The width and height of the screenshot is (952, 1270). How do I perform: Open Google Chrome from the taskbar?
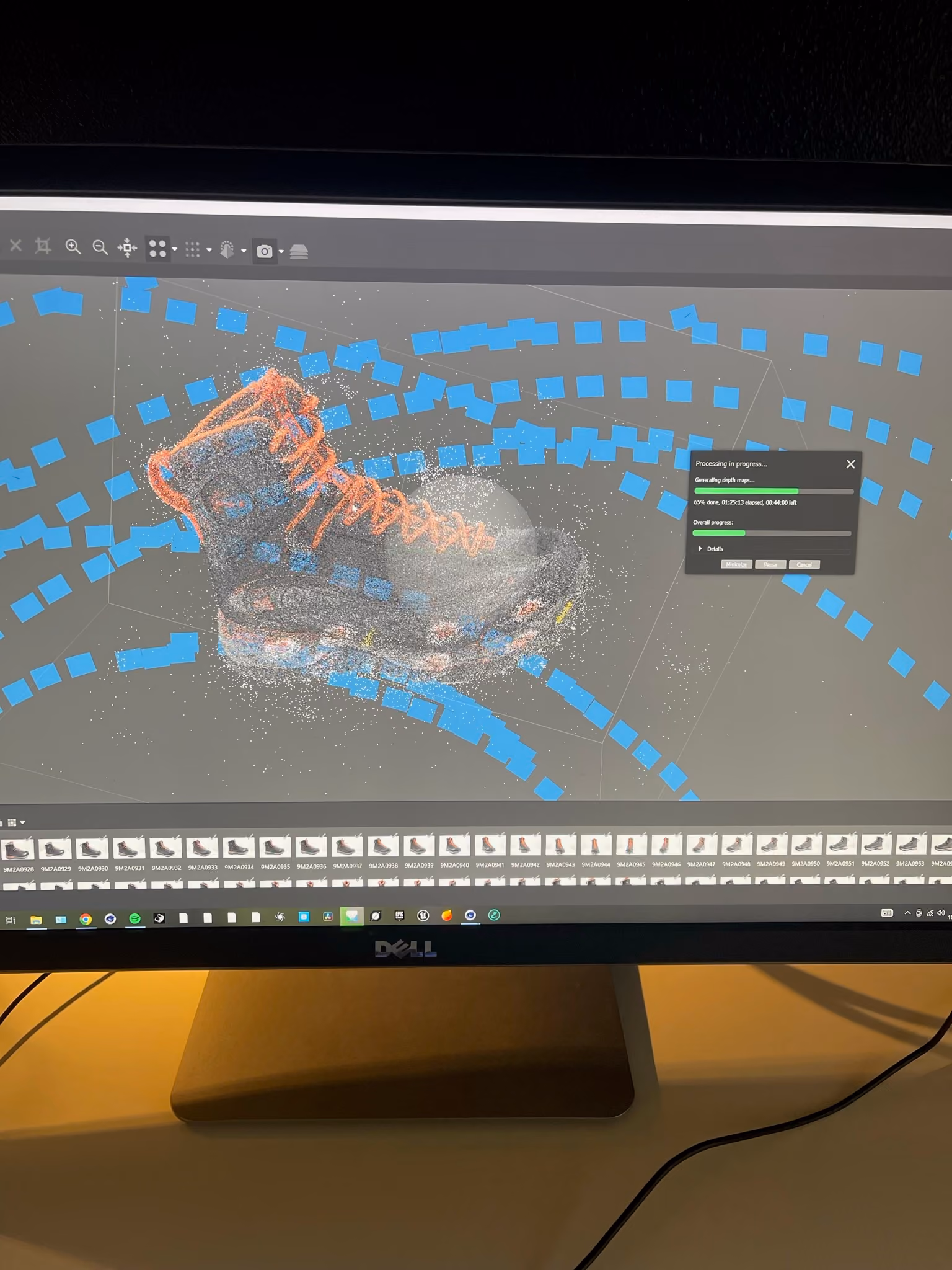[x=86, y=919]
